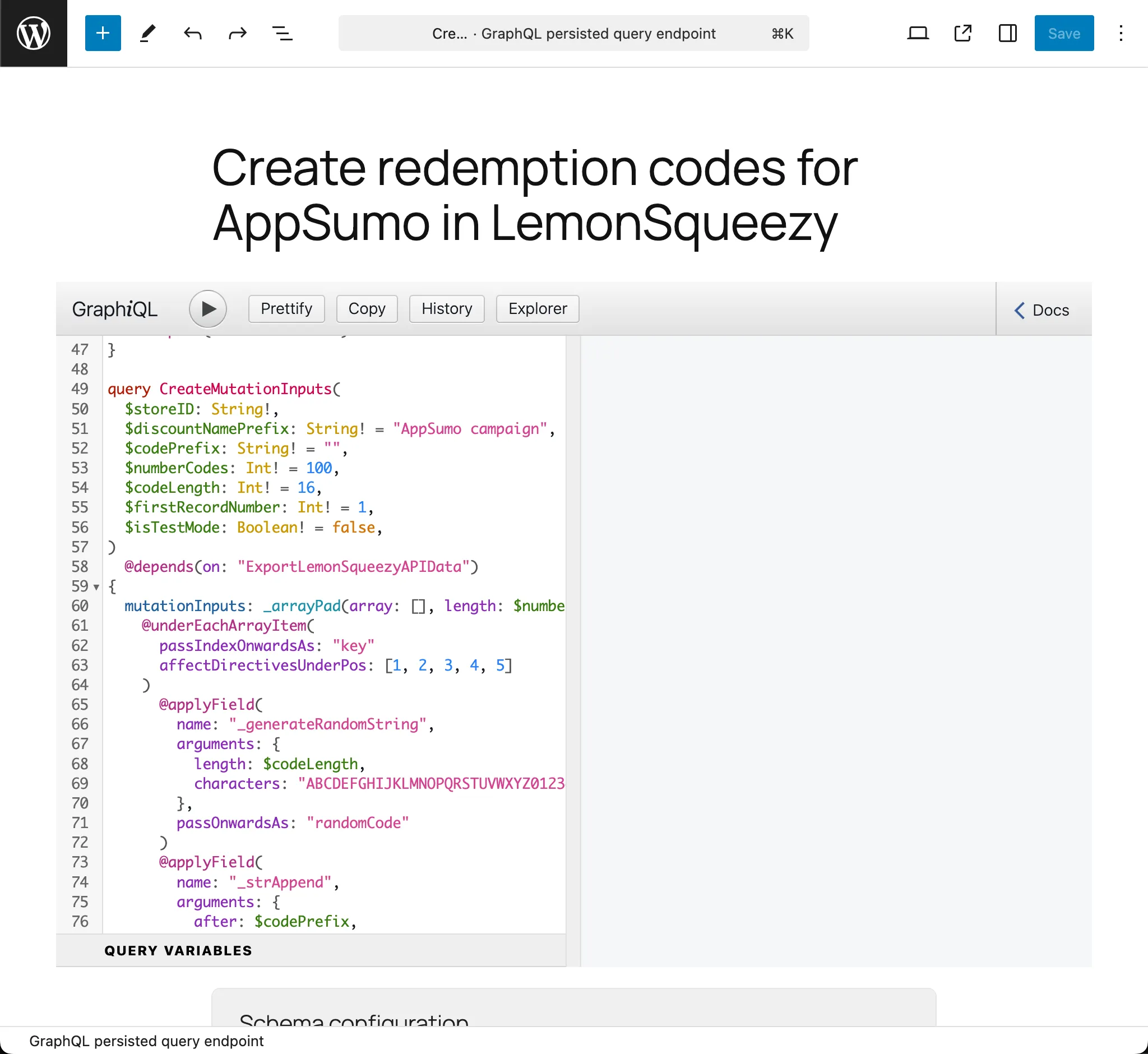Click the GraphQL persisted query endpoint breadcrumb

pyautogui.click(x=146, y=1041)
